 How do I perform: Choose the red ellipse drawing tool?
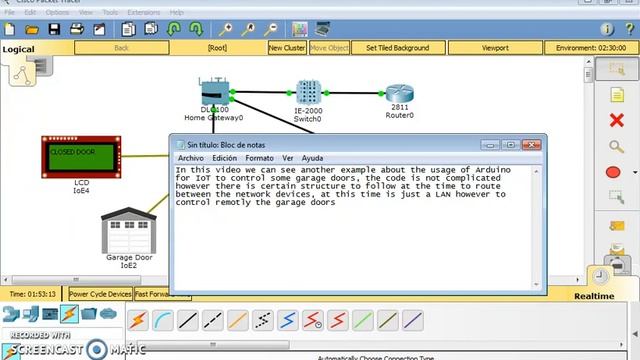pos(613,172)
